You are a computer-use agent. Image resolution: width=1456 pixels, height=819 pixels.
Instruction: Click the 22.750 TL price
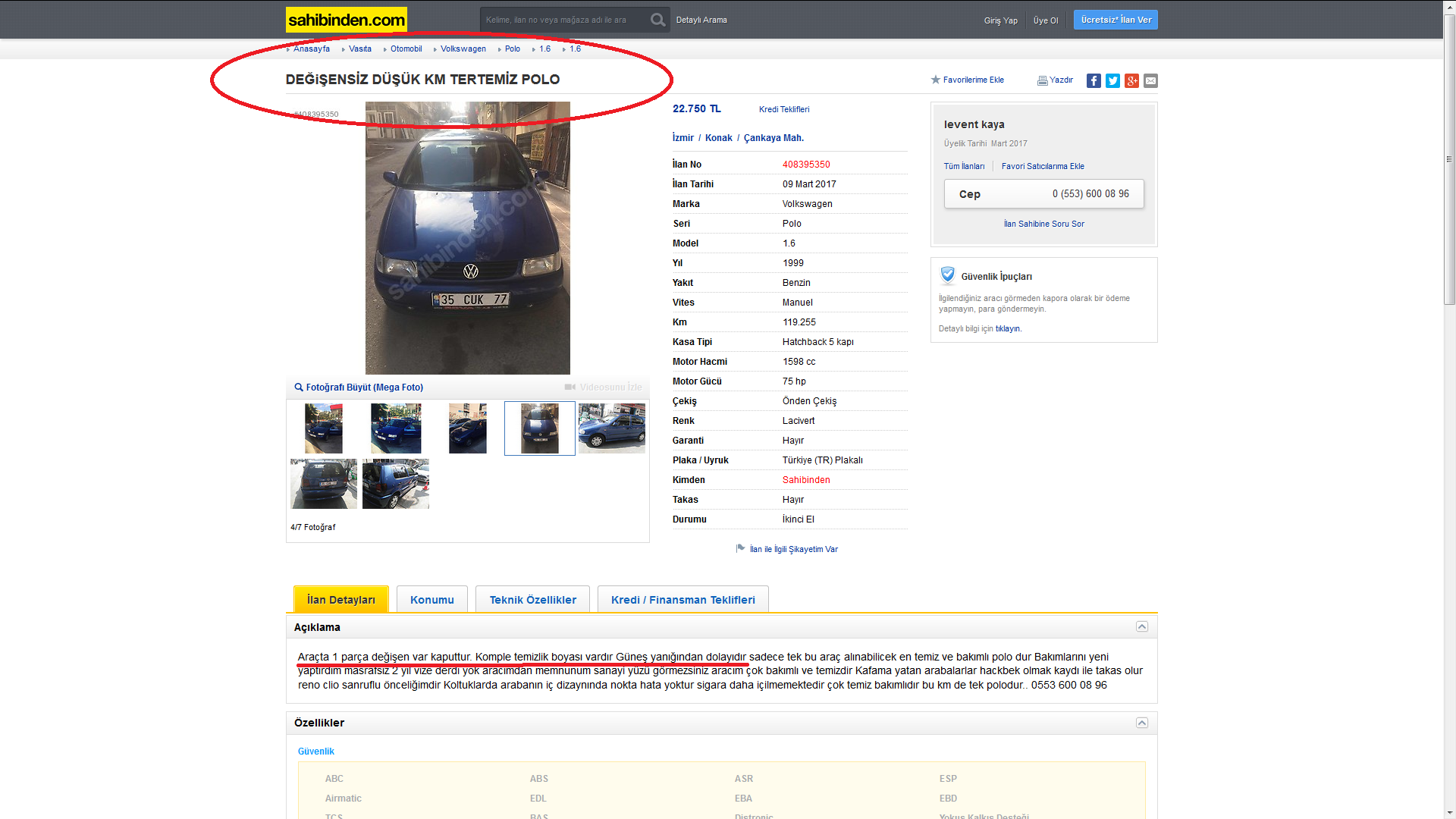tap(697, 109)
